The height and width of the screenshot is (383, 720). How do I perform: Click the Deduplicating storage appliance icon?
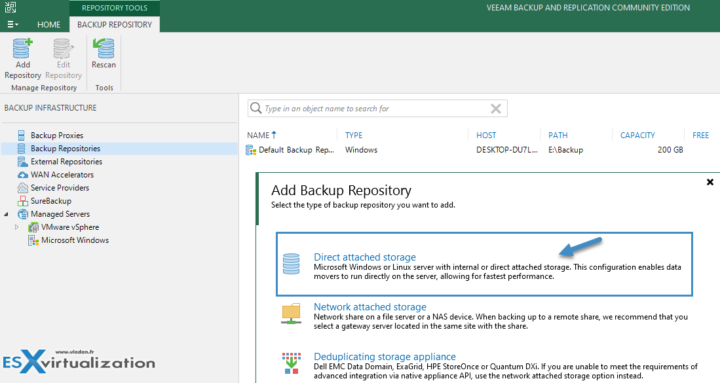point(291,363)
